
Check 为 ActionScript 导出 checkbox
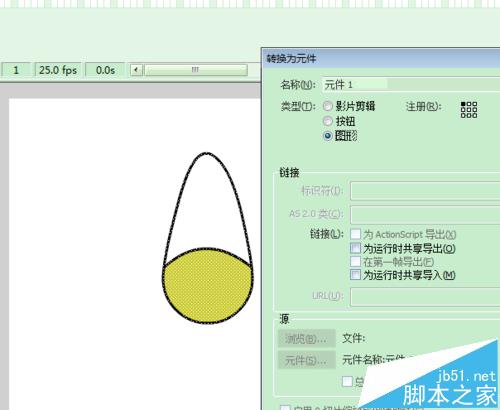(356, 234)
